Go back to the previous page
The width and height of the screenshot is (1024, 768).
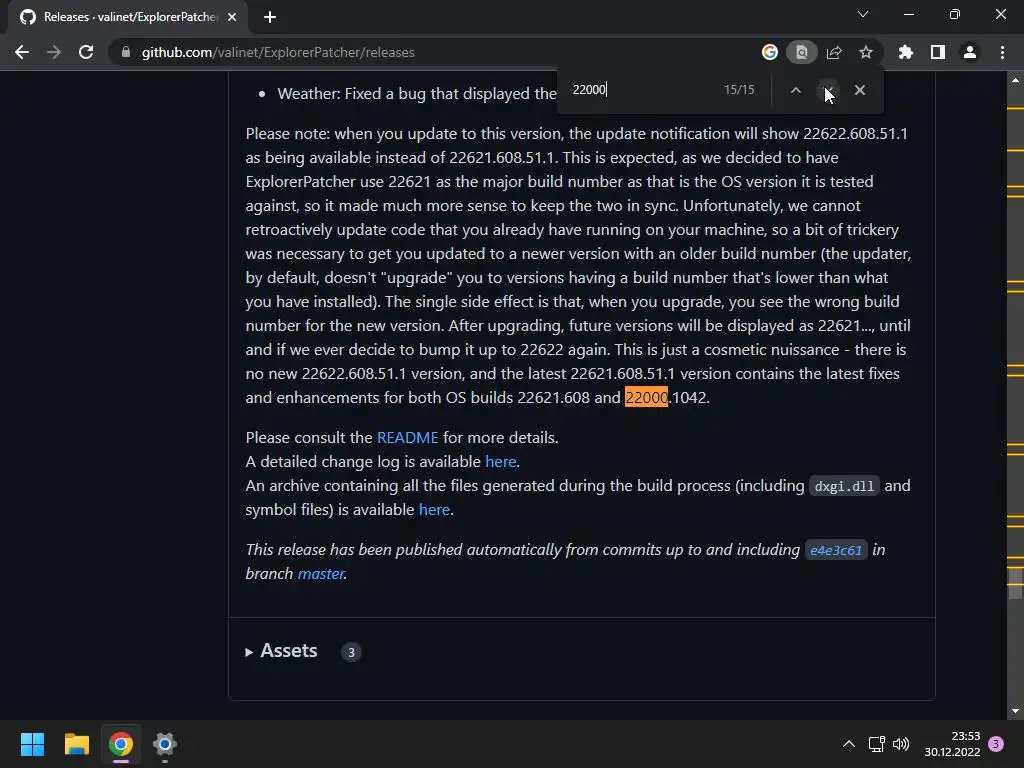click(22, 52)
